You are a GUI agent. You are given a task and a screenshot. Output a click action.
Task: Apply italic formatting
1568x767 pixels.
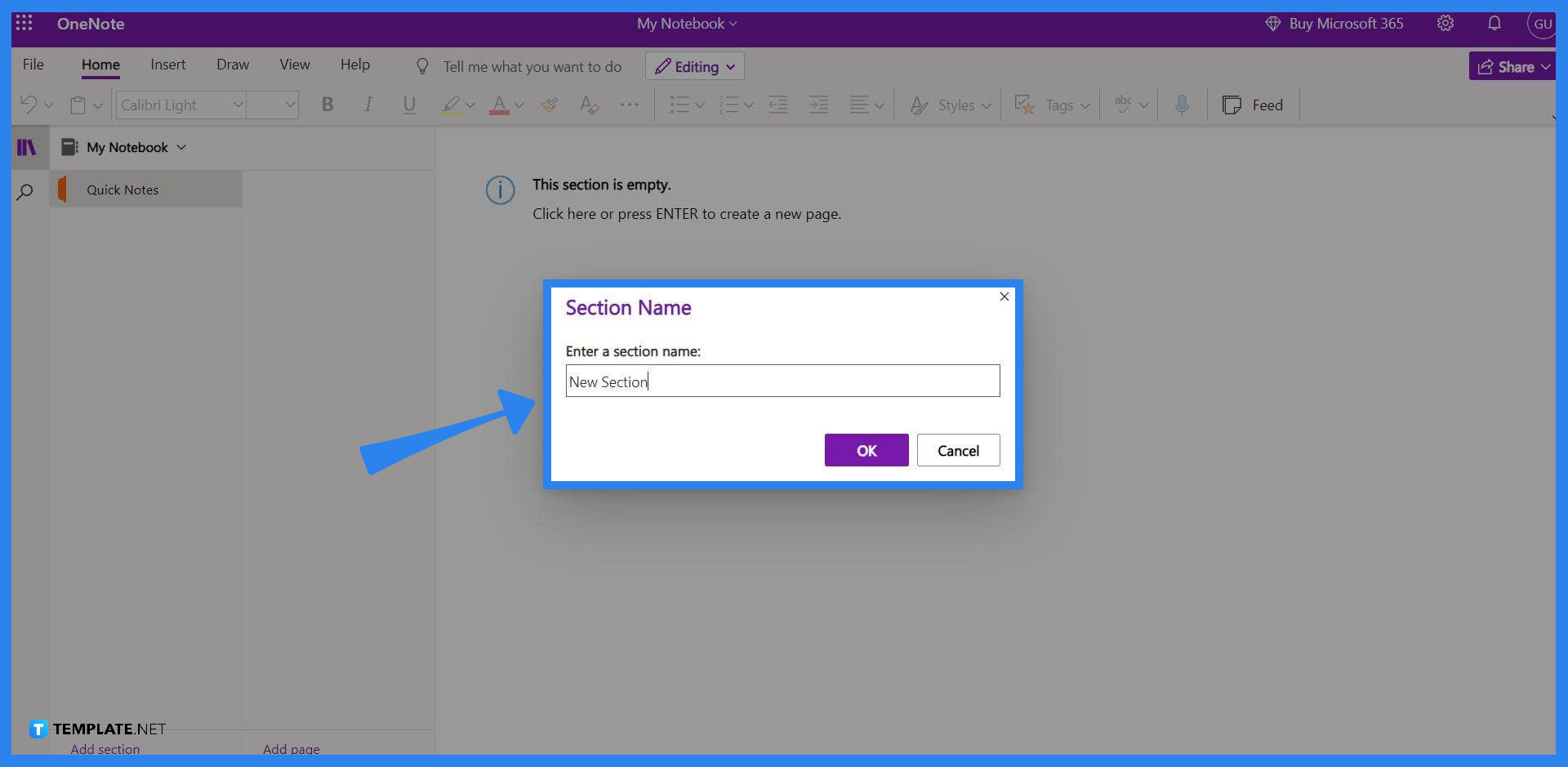[367, 105]
